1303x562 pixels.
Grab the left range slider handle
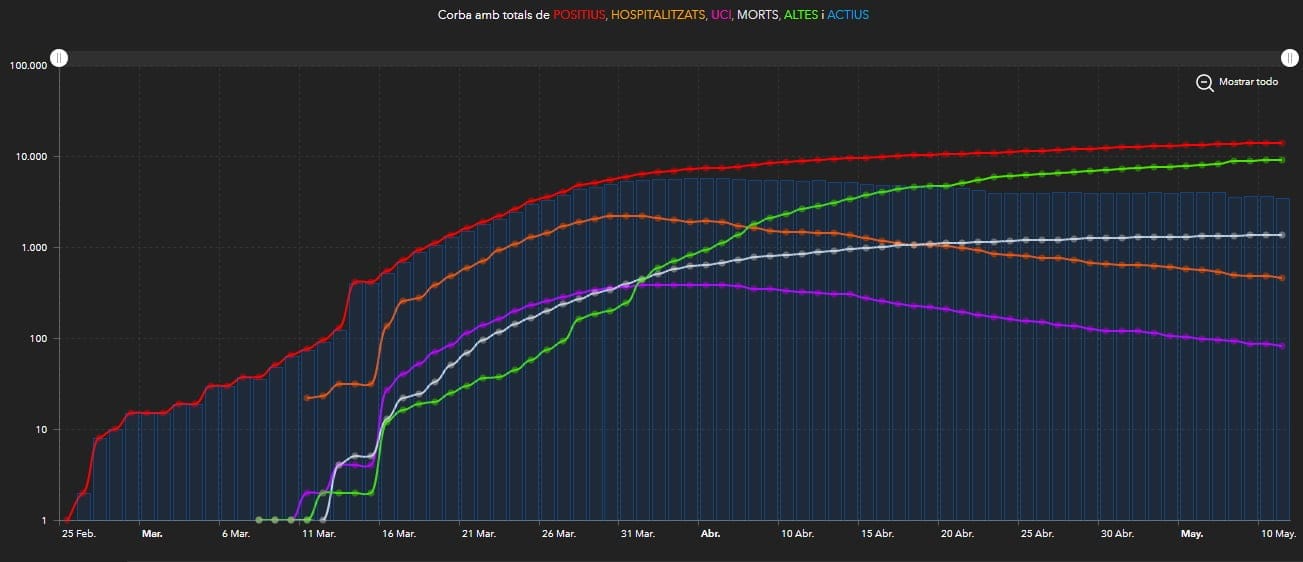[x=60, y=59]
